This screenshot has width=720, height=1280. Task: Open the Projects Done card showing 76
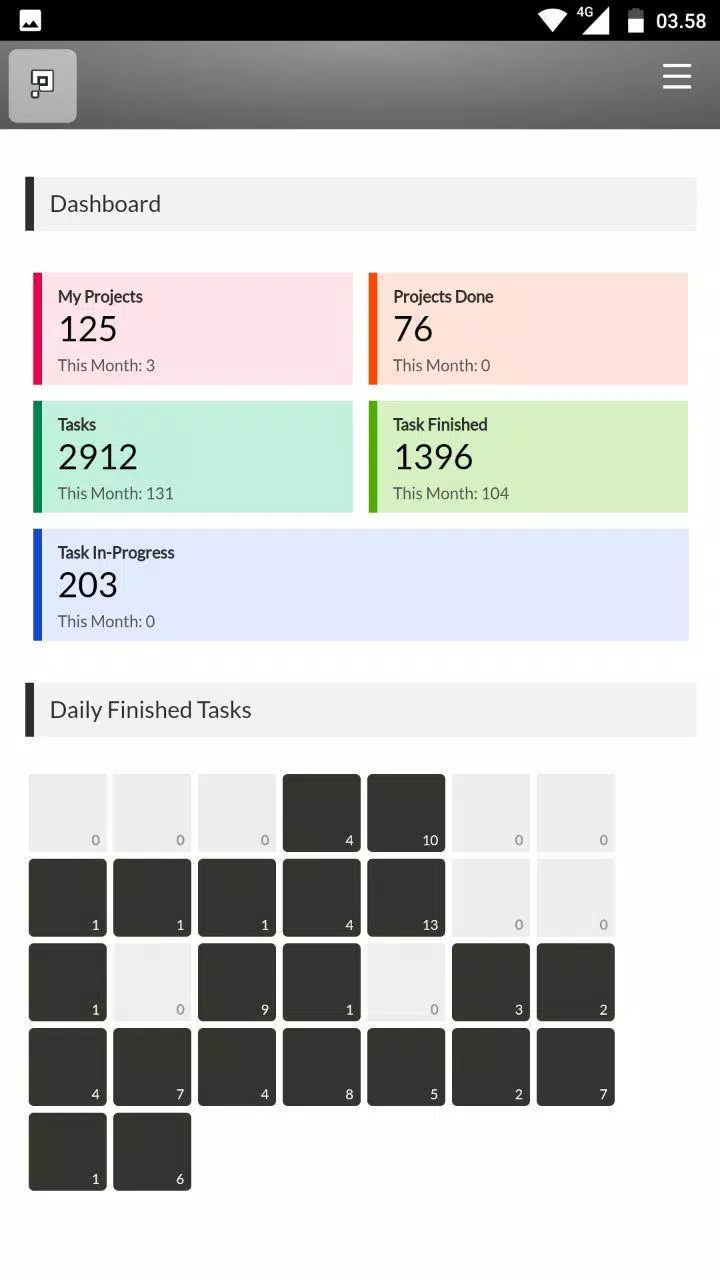click(x=528, y=329)
